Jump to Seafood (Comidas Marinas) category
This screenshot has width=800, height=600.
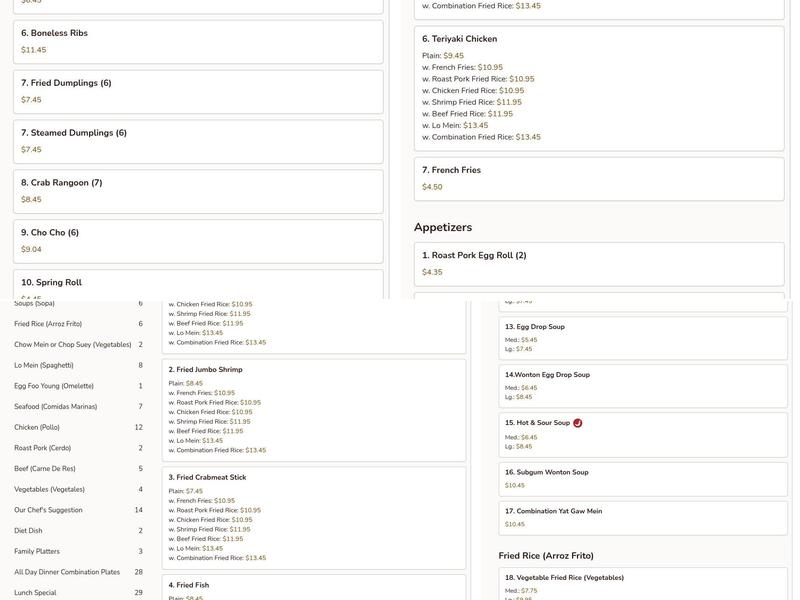[x=56, y=407]
